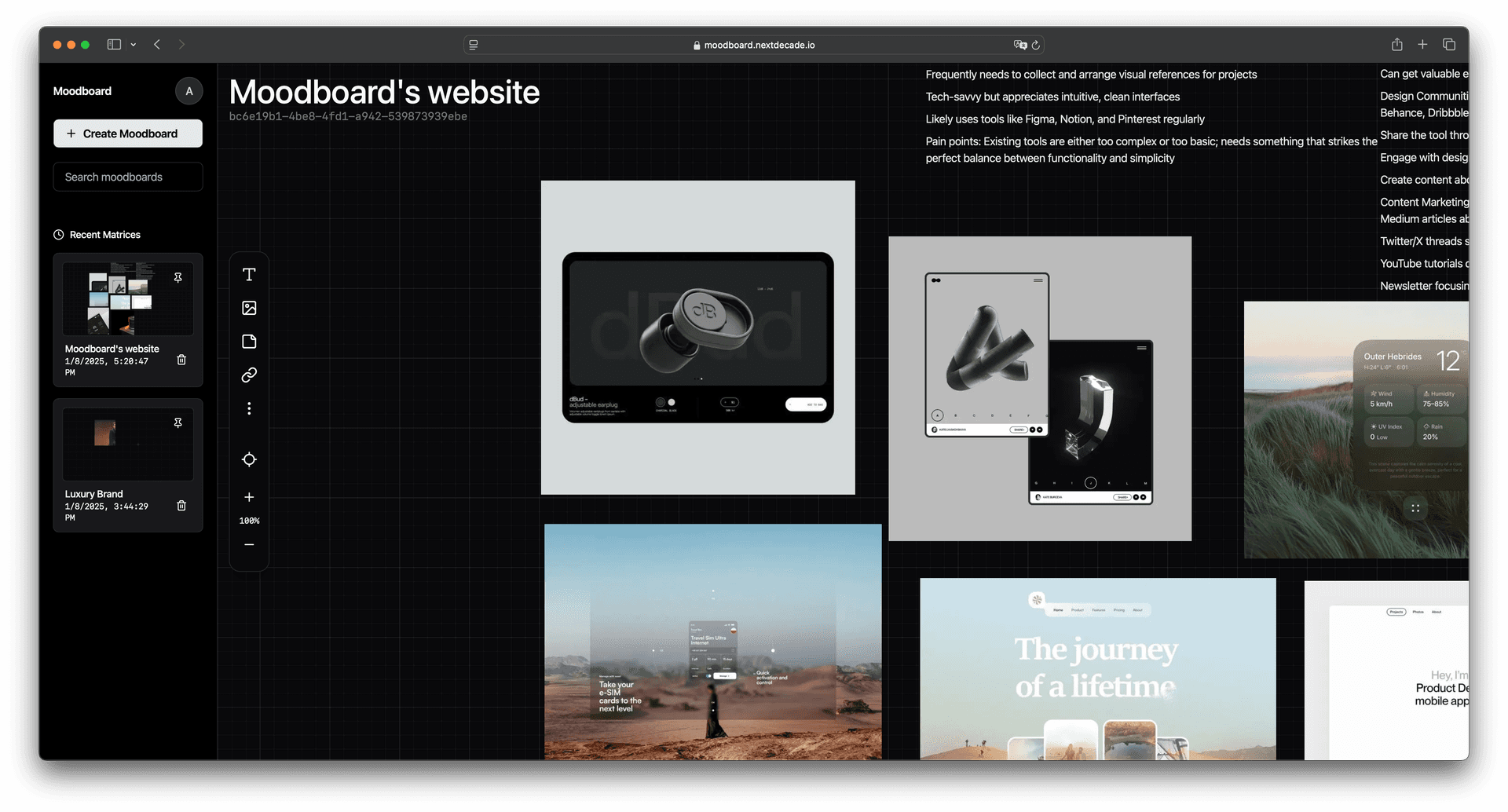Click the Pain points text block
This screenshot has height=812, width=1508.
1151,150
